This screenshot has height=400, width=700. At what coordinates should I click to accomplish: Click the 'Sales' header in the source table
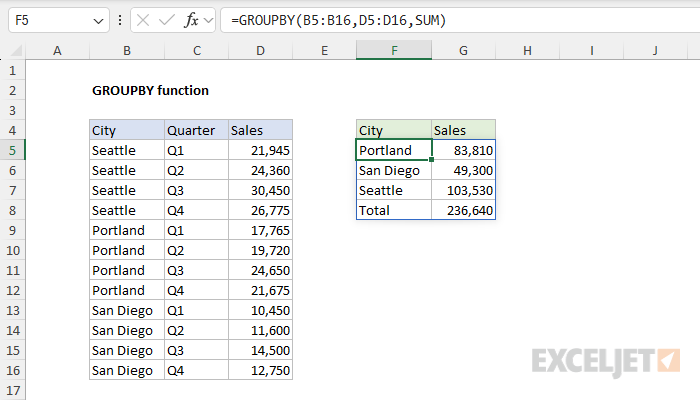[x=260, y=130]
